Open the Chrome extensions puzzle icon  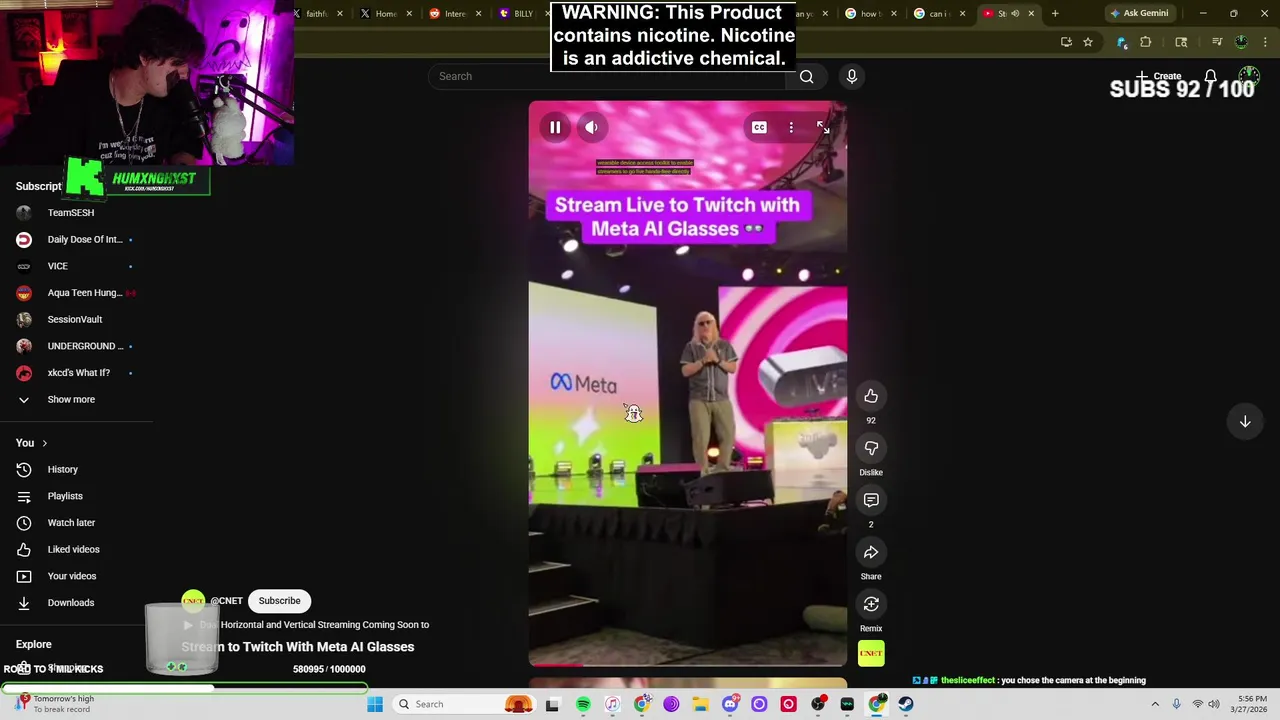pyautogui.click(x=1146, y=42)
